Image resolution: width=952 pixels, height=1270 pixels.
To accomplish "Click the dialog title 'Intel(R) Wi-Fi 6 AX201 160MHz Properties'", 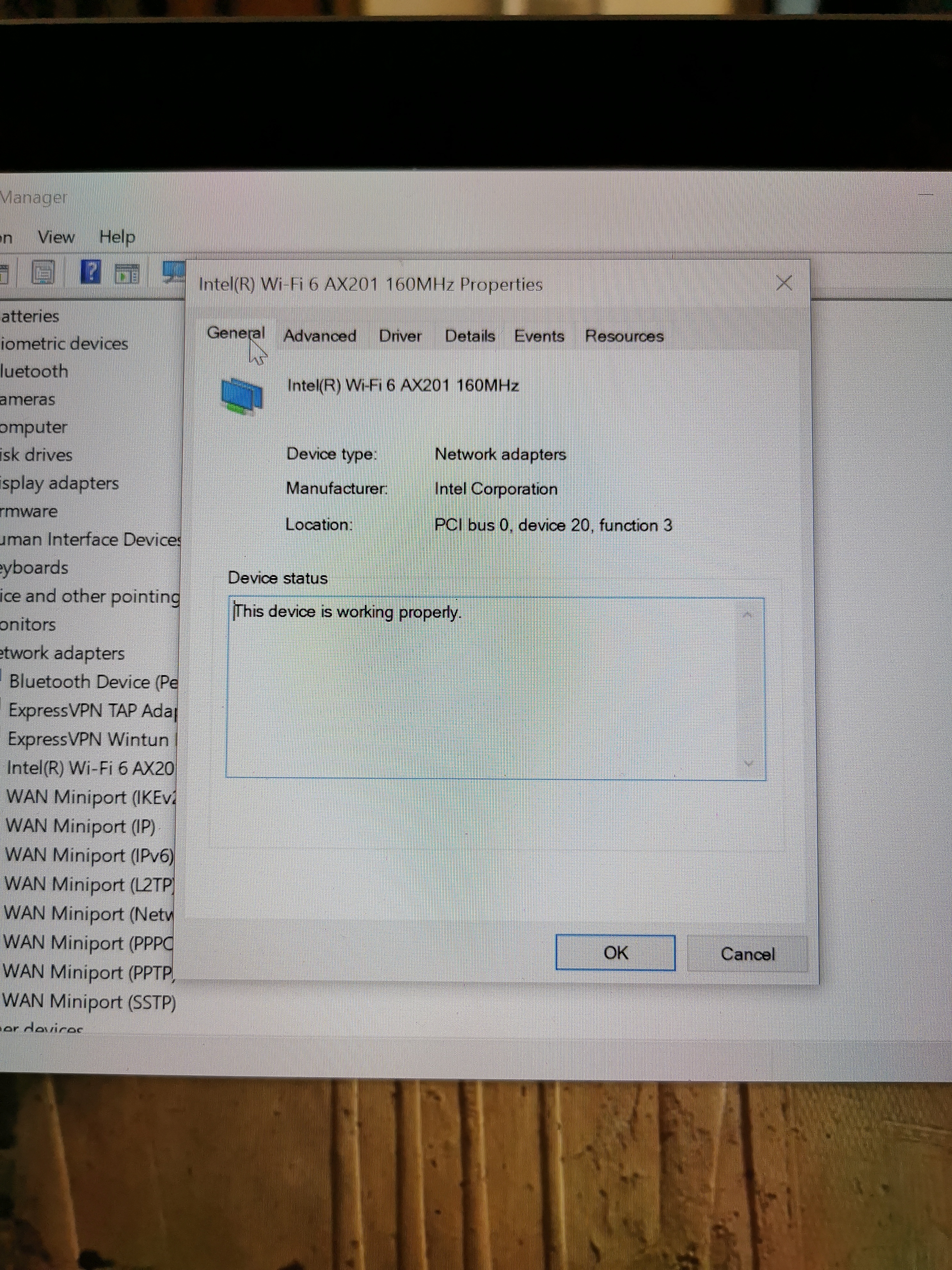I will 371,285.
